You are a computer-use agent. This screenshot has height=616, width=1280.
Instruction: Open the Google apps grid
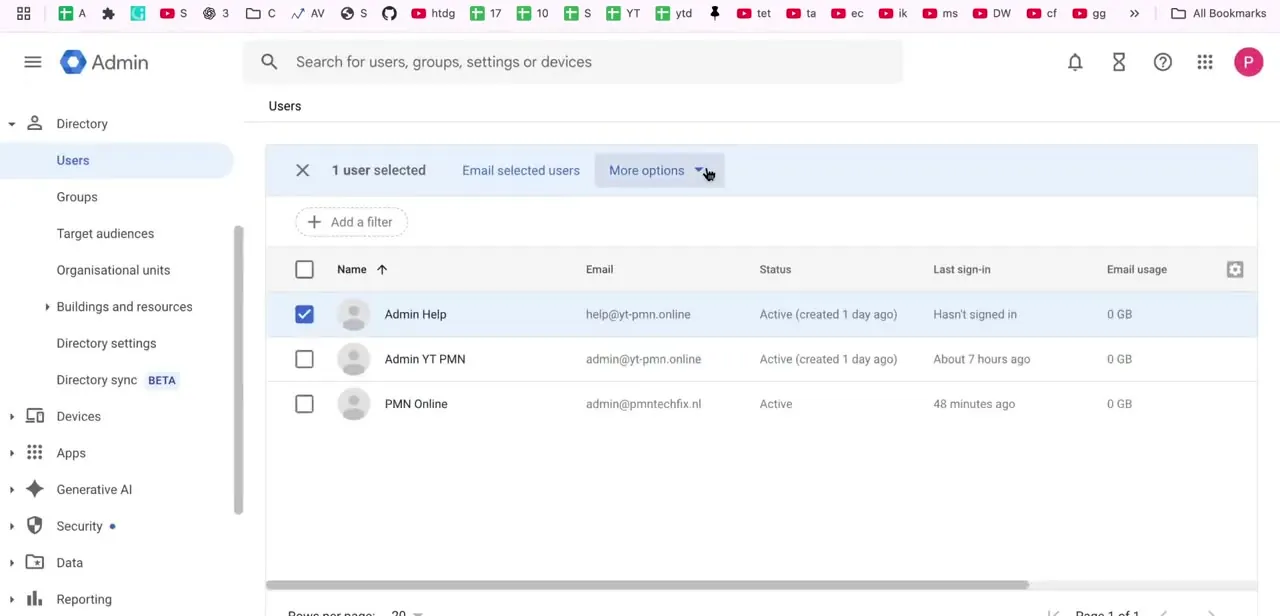point(1205,62)
